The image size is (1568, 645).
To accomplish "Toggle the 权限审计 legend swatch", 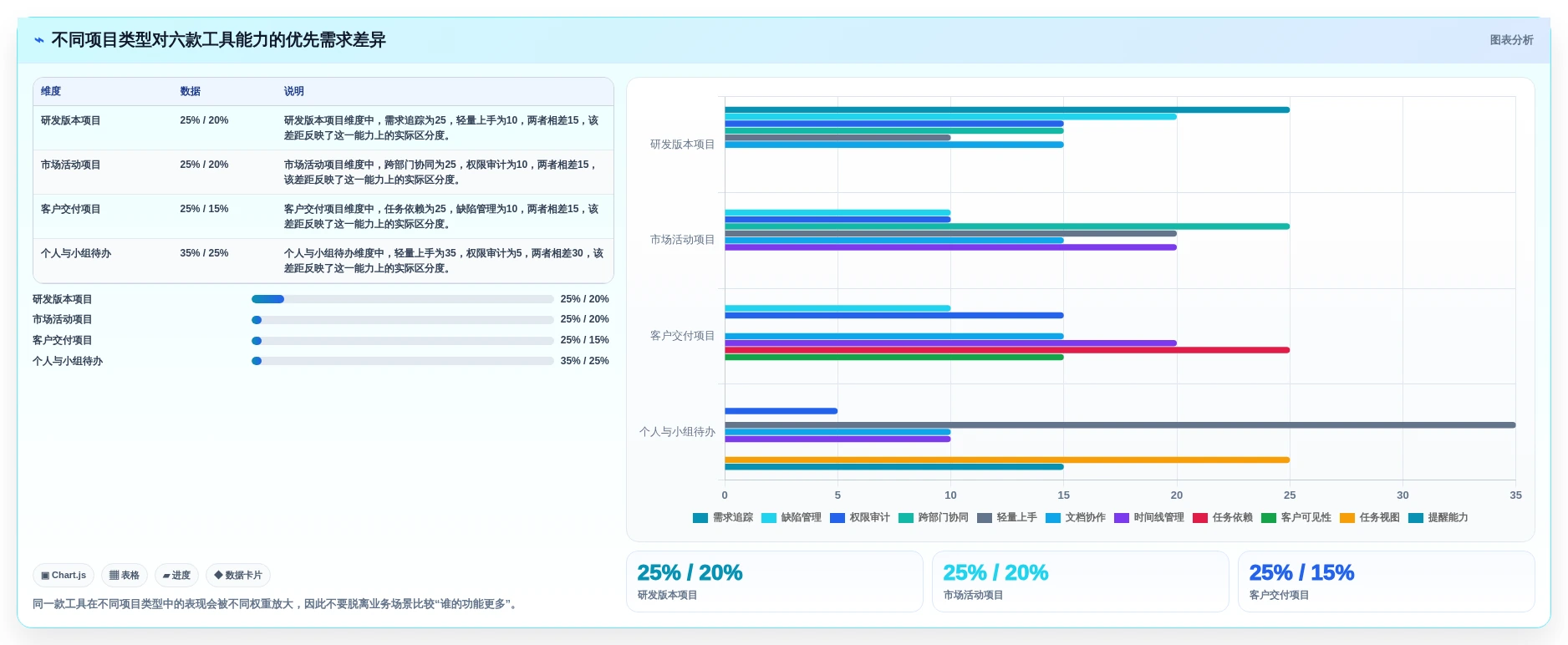I will point(837,518).
